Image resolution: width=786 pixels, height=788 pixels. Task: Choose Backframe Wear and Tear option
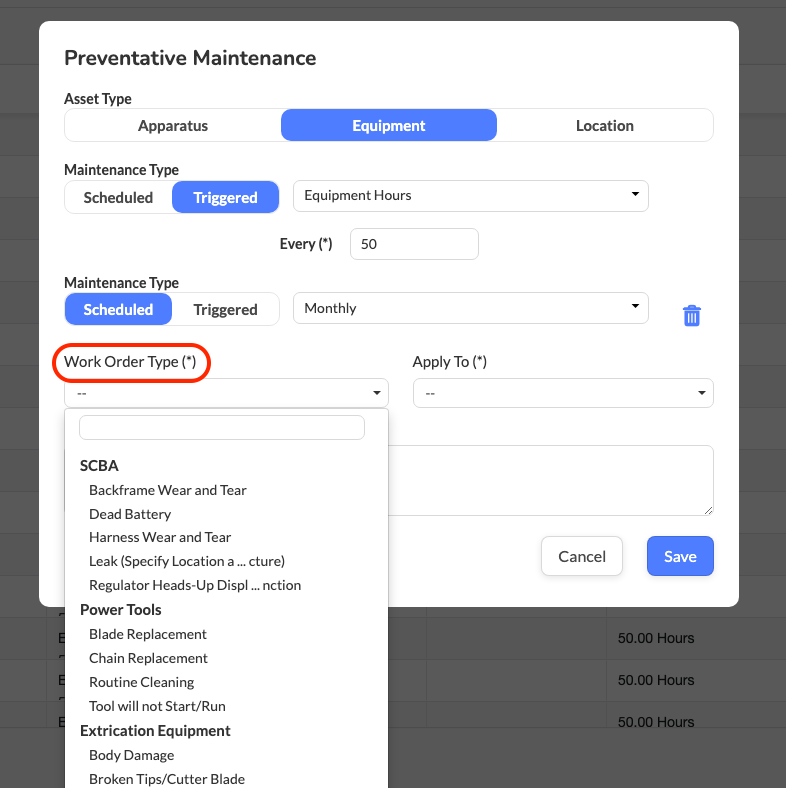click(167, 490)
